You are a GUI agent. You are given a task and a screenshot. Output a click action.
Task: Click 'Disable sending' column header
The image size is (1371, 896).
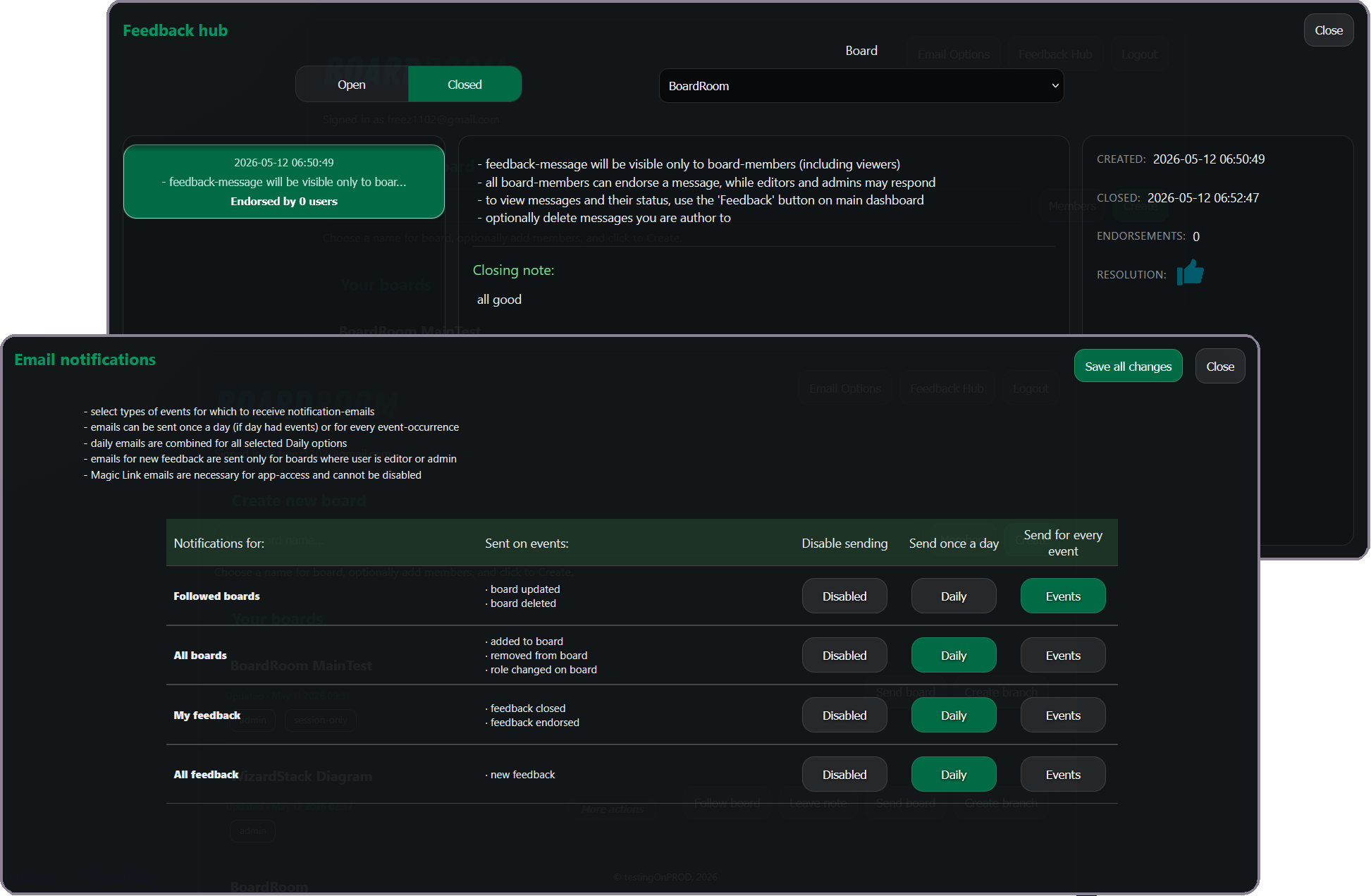pos(844,544)
